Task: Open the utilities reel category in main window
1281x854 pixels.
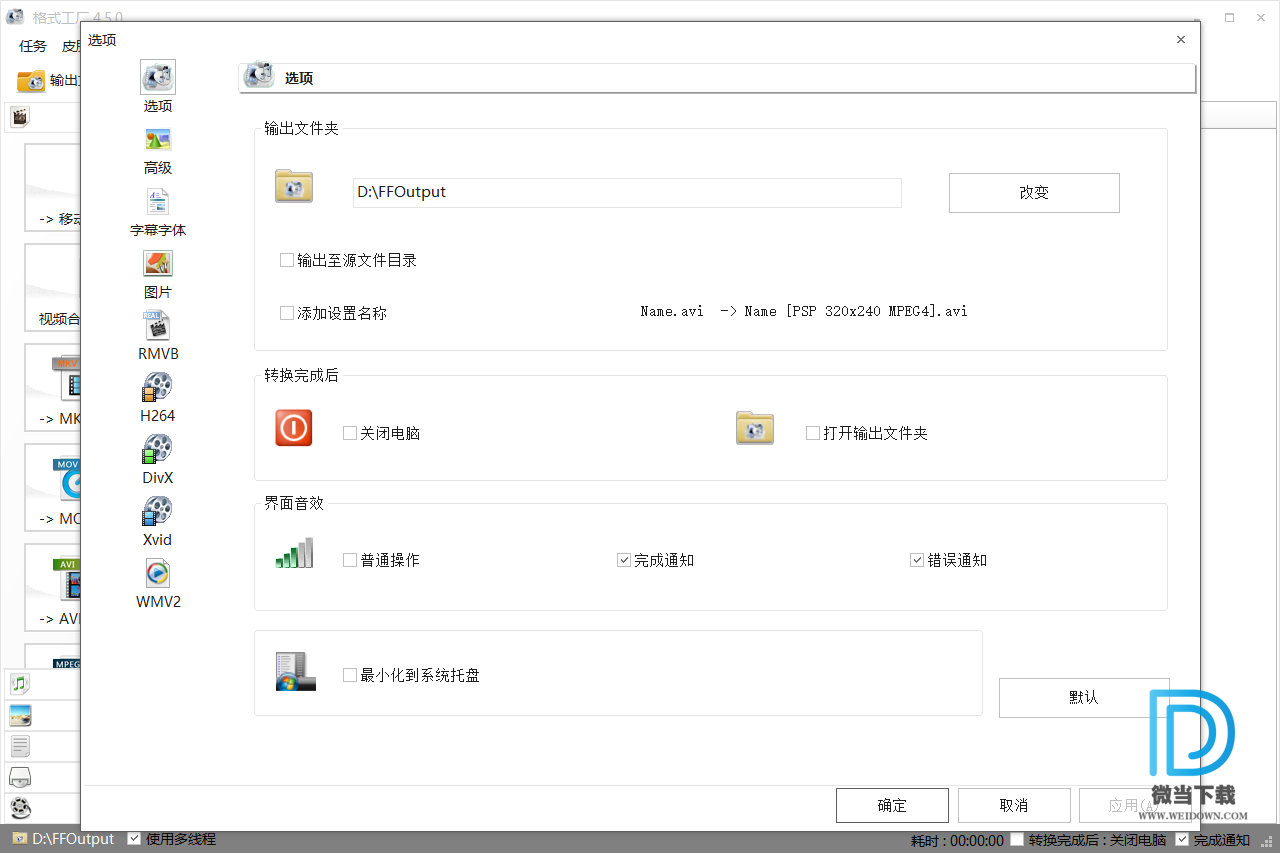Action: pyautogui.click(x=19, y=808)
